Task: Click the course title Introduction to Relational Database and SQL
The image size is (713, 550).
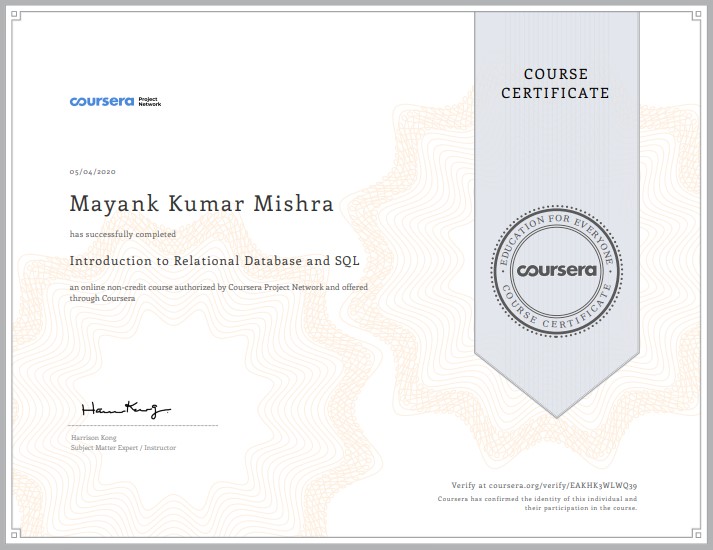Action: click(215, 261)
